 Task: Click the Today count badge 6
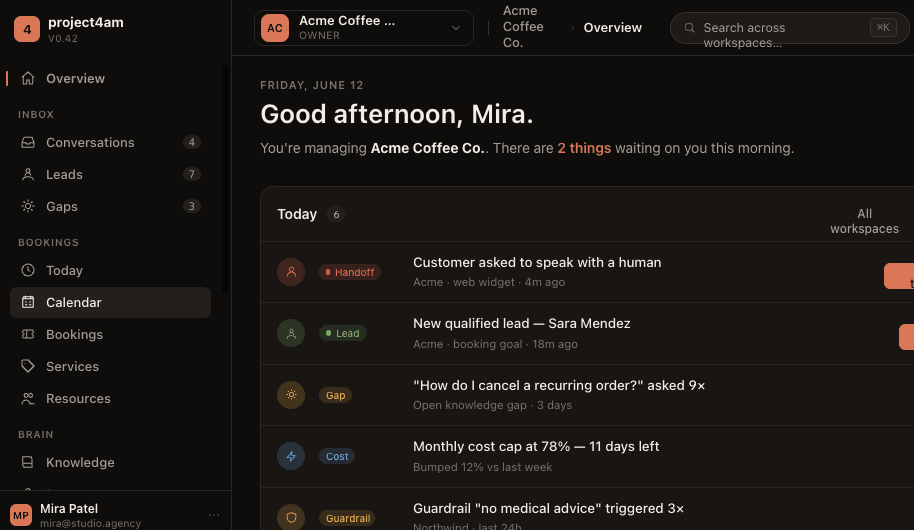point(336,215)
